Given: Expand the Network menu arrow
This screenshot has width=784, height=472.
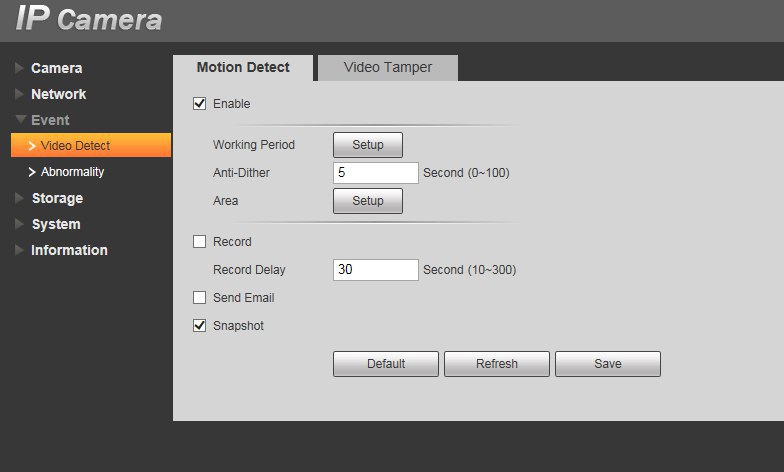Looking at the screenshot, I should click(19, 94).
